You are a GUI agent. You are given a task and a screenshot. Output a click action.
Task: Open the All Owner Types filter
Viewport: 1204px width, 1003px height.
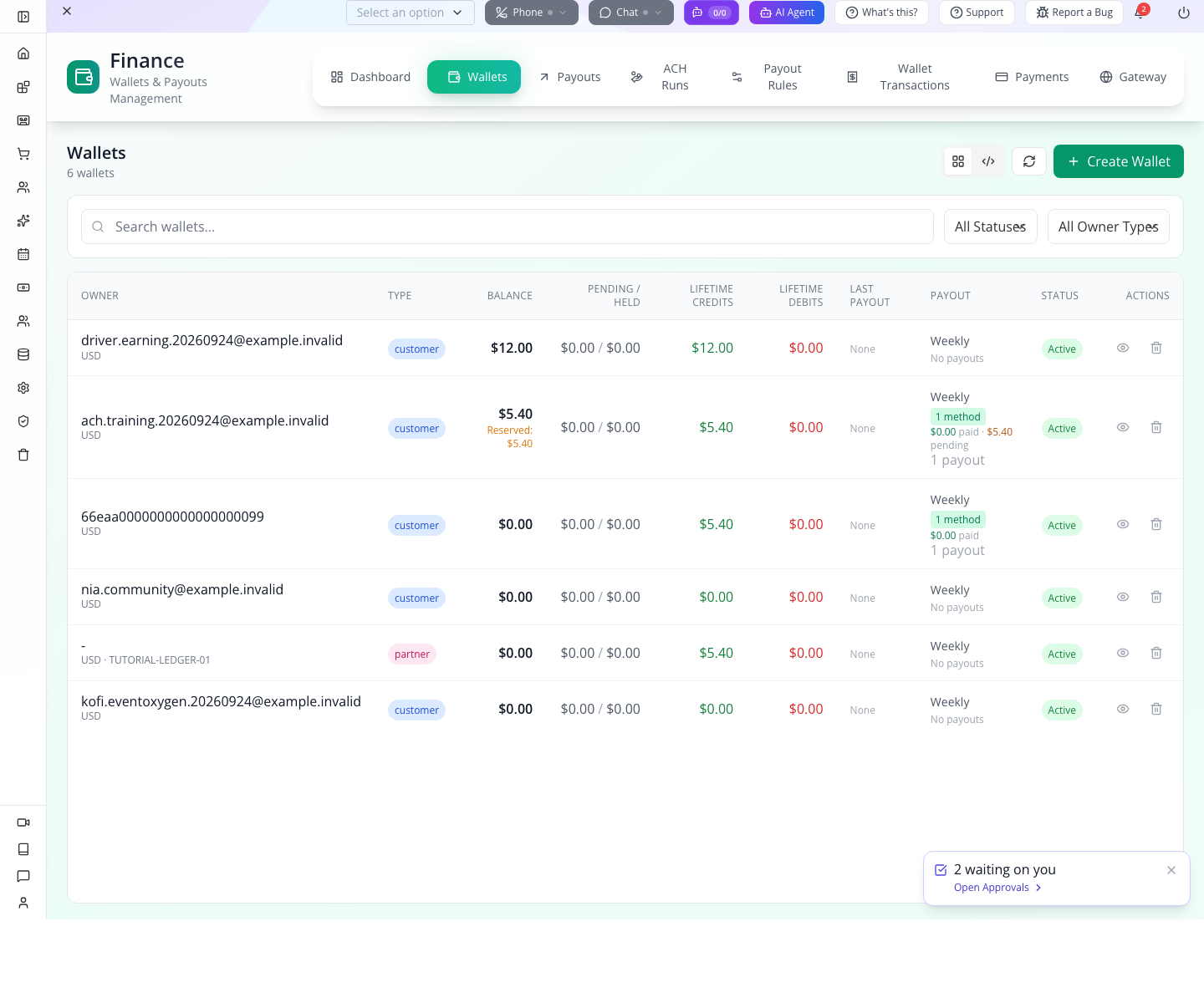[1109, 227]
